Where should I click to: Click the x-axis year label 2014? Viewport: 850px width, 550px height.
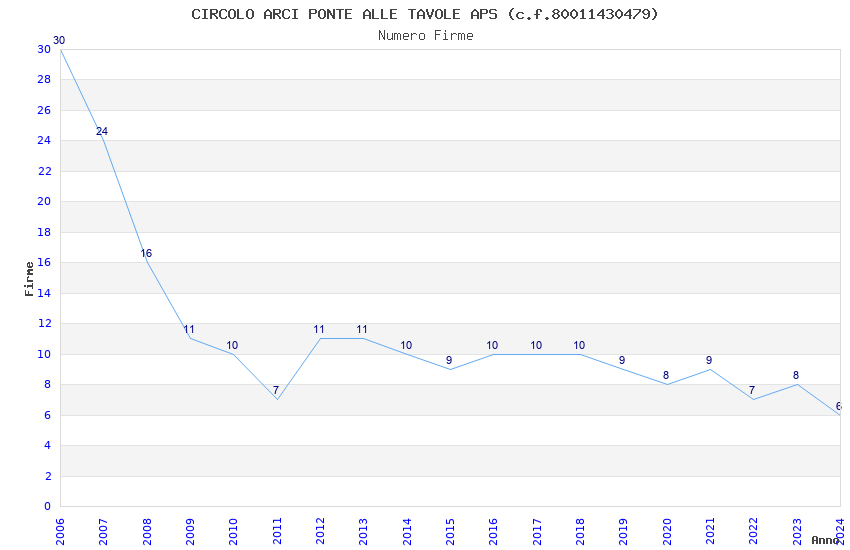pos(407,532)
